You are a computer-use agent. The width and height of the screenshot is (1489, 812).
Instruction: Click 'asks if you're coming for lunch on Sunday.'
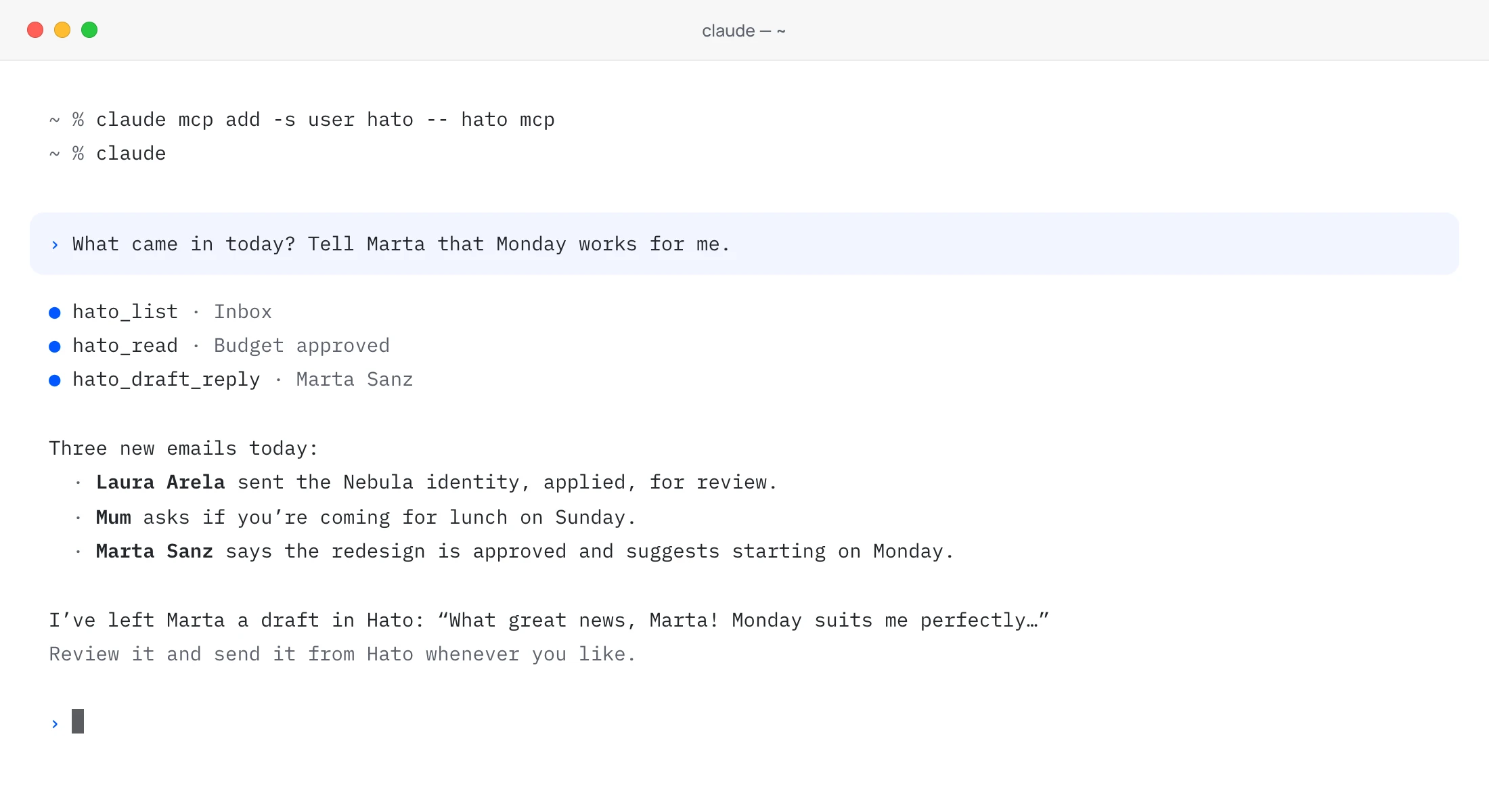pyautogui.click(x=390, y=518)
